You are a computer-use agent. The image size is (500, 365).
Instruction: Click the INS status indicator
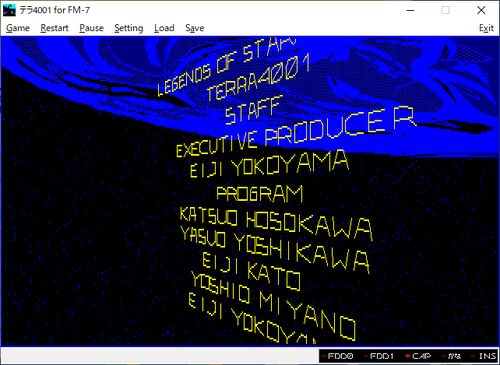(x=485, y=356)
